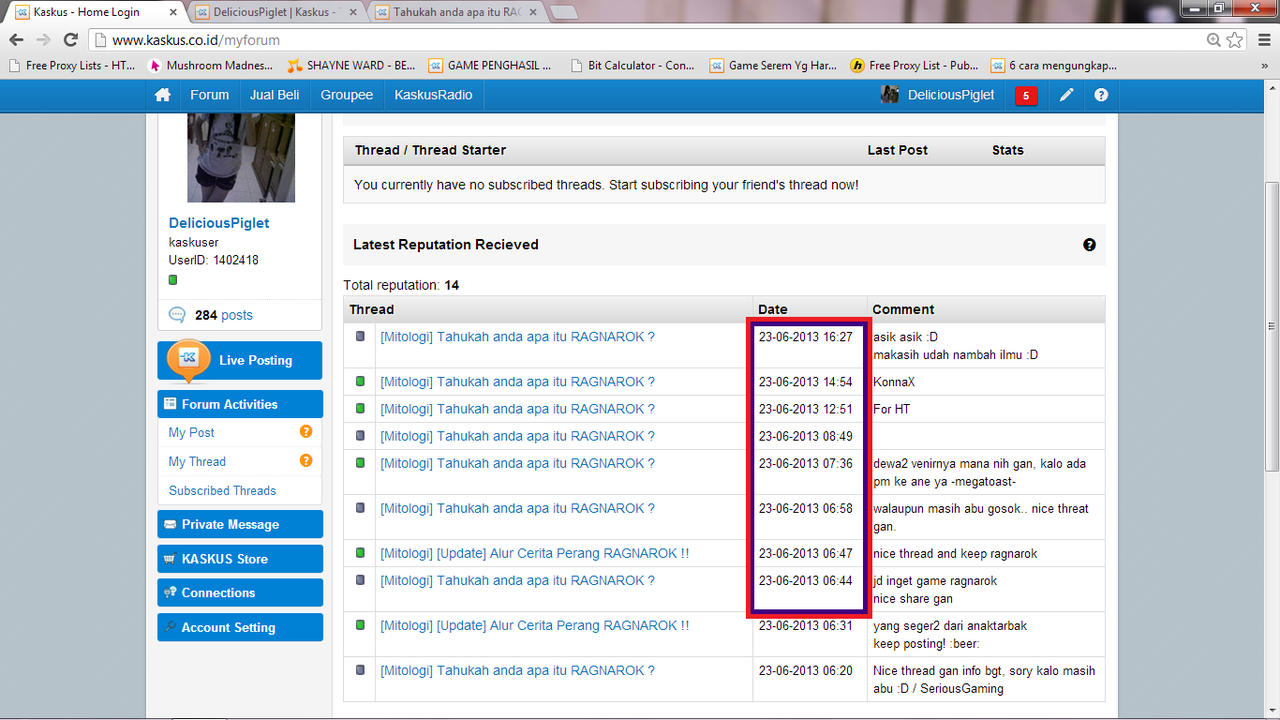The height and width of the screenshot is (720, 1280).
Task: Click the zoom magnifier icon in address bar
Action: pos(1213,40)
